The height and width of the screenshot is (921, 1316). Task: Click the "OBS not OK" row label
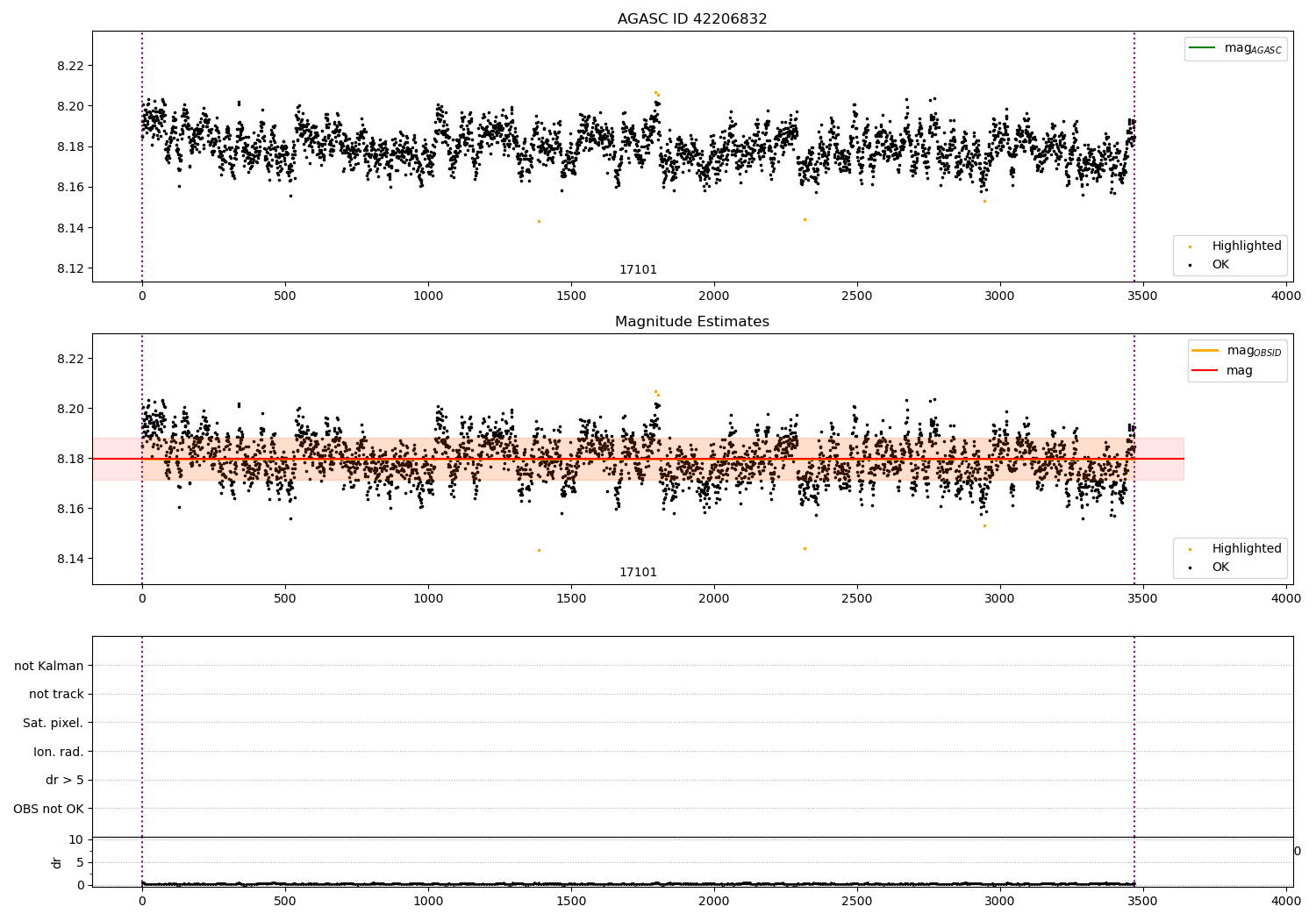click(x=49, y=809)
